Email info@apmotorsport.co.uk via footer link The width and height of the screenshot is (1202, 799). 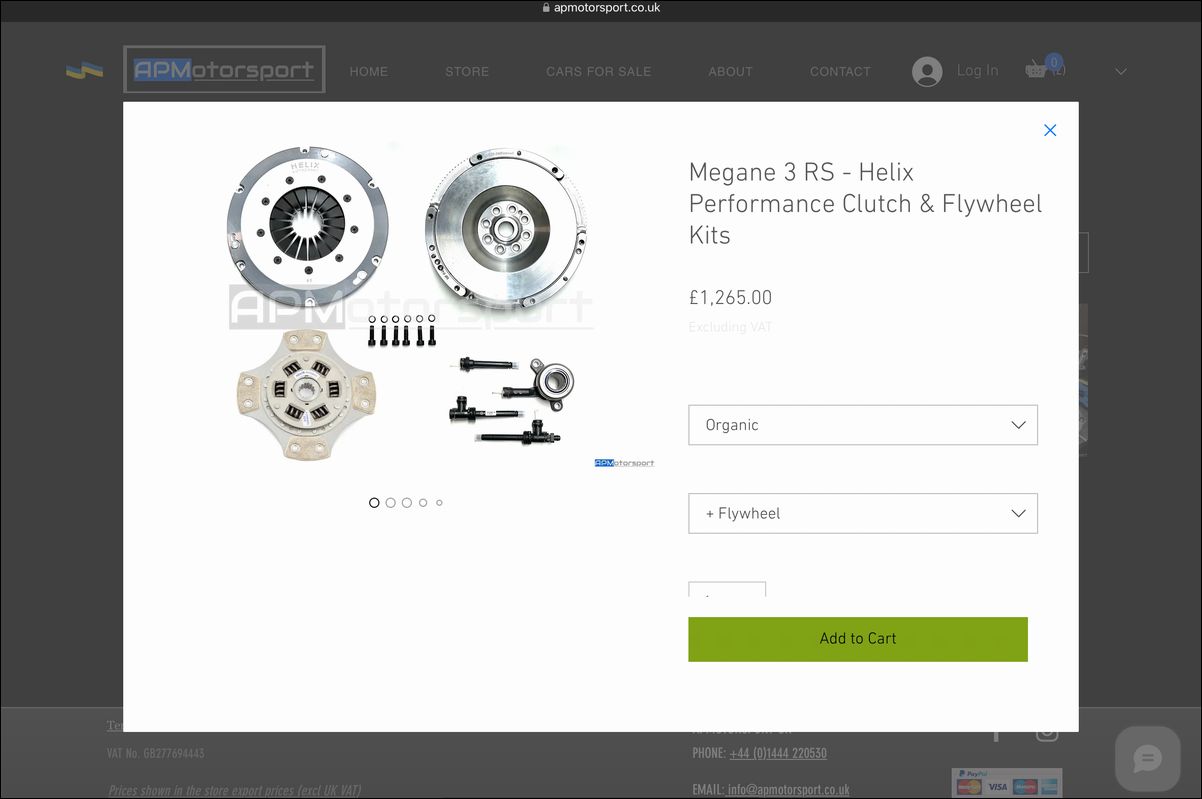tap(788, 790)
